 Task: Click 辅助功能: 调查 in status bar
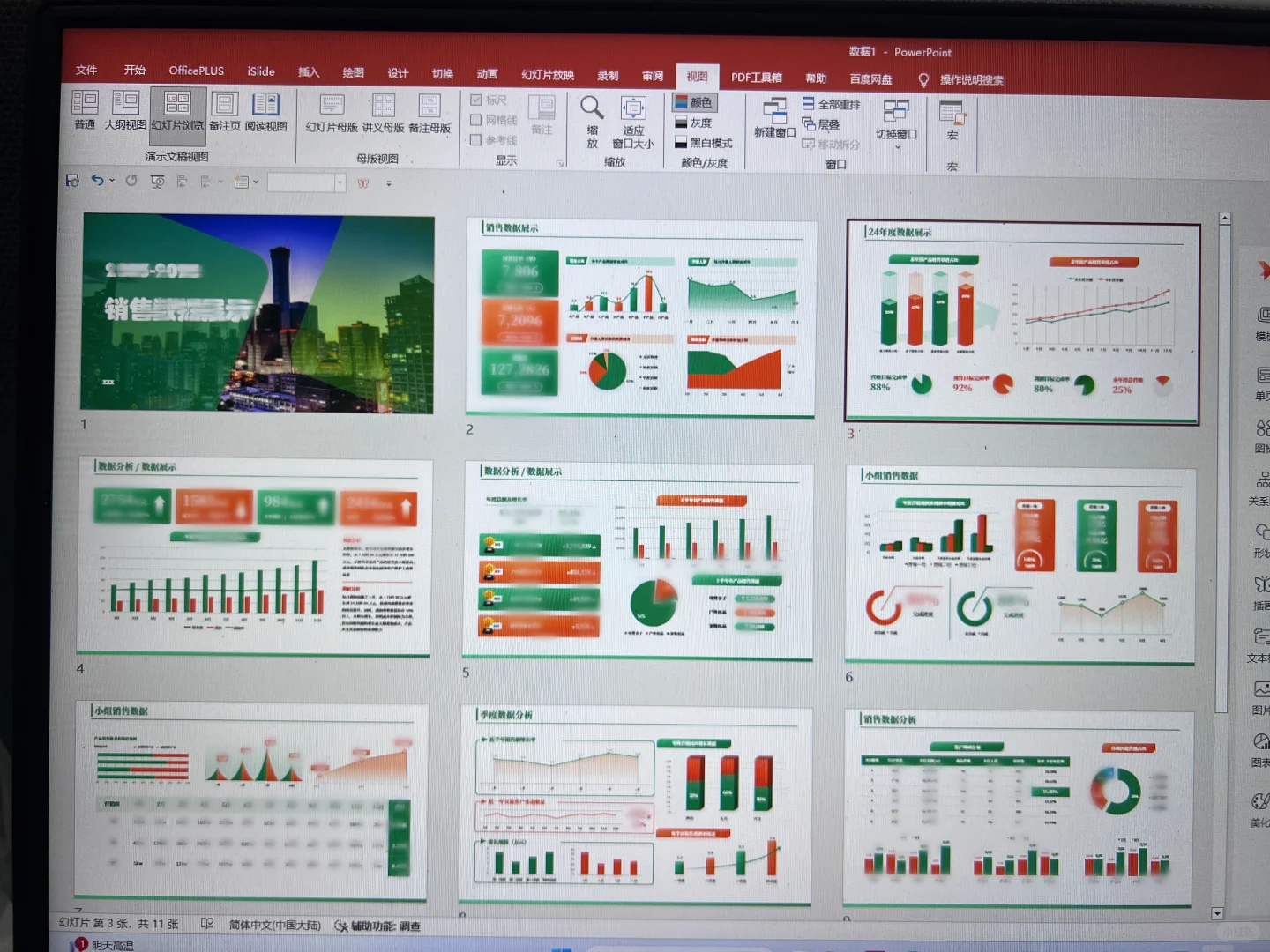(385, 926)
